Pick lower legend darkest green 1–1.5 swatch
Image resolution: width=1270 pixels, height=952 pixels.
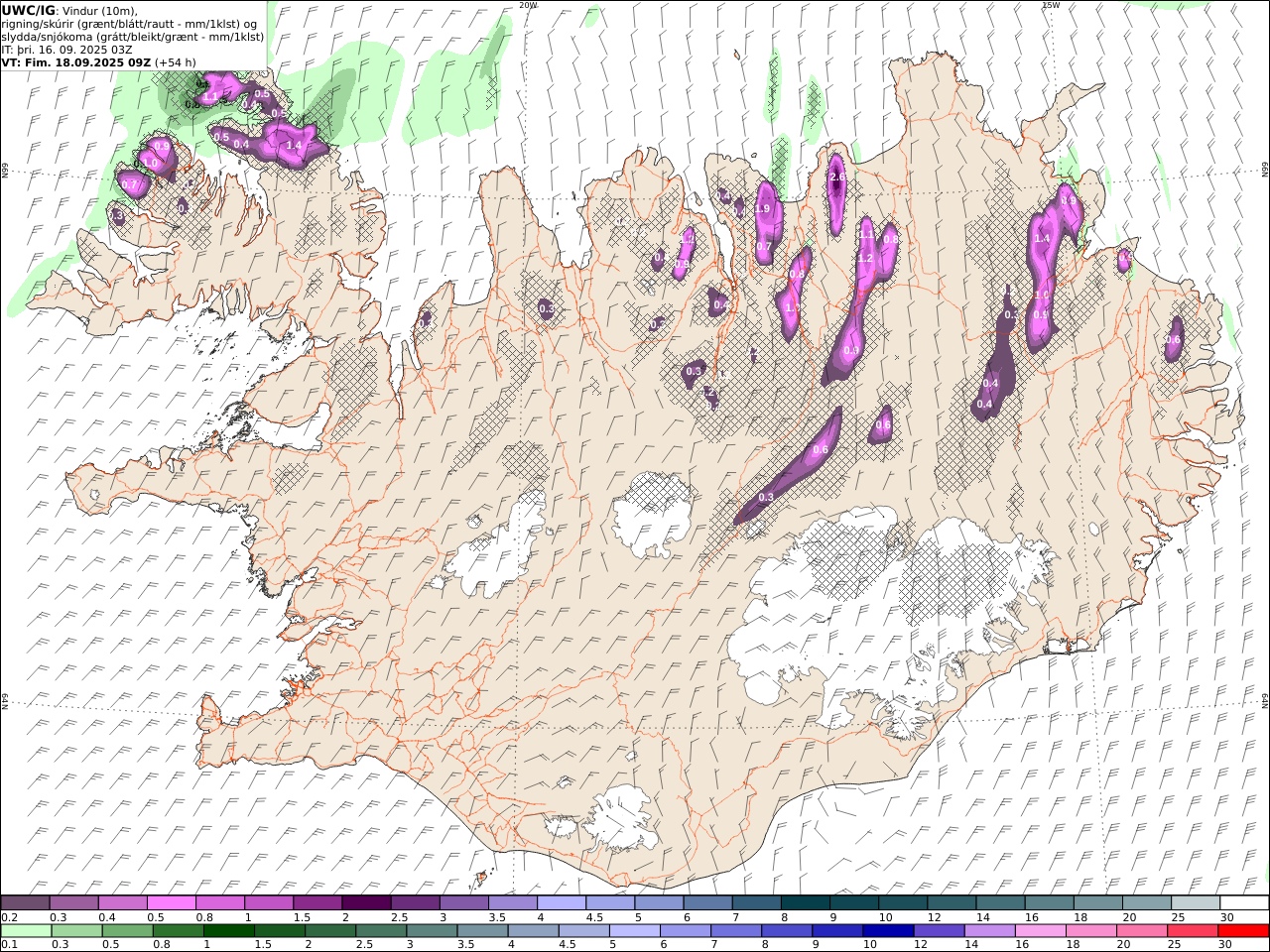point(228,930)
